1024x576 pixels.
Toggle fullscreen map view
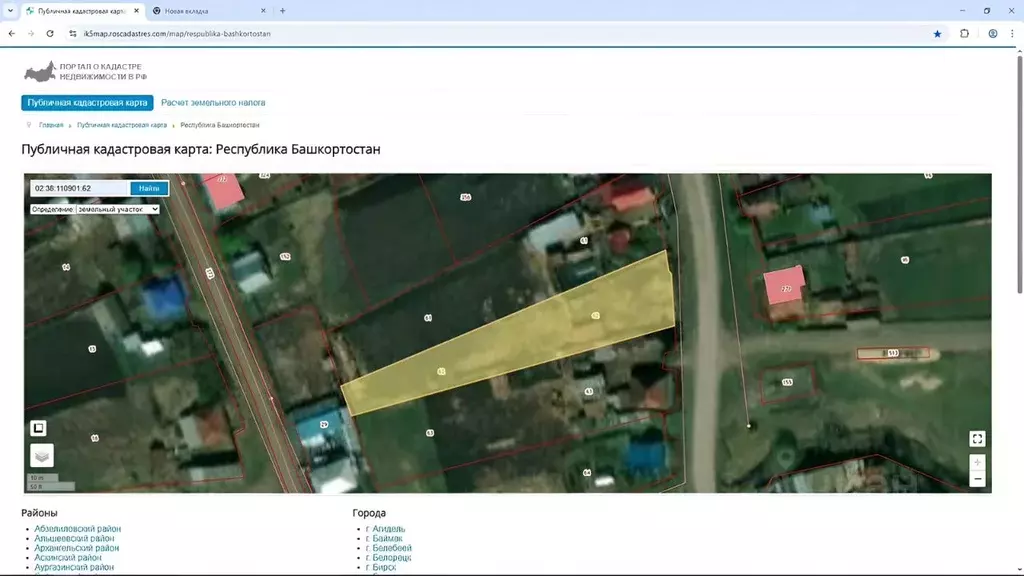click(977, 438)
